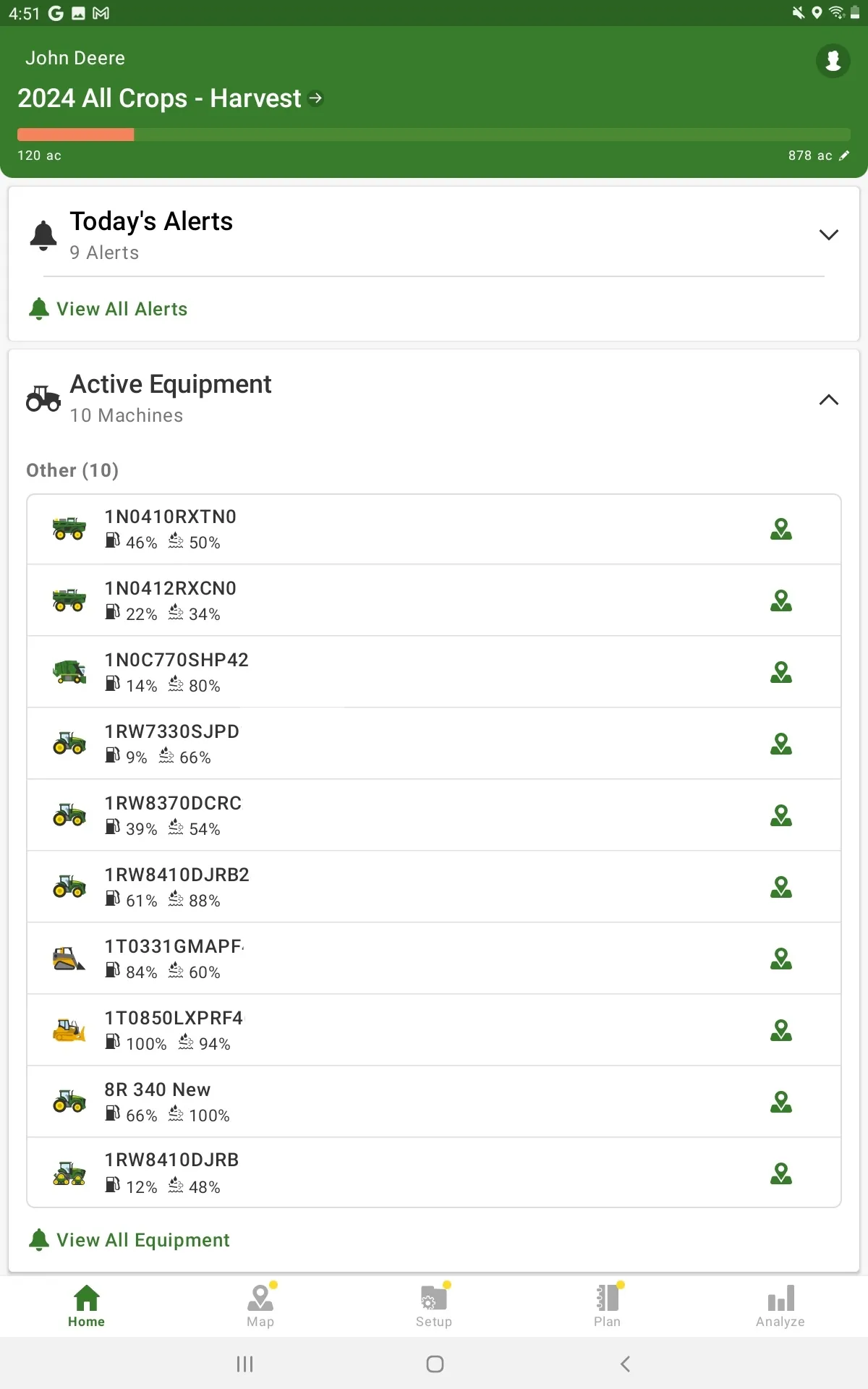
Task: Open 2024 All Crops - Harvest arrow
Action: [x=315, y=98]
